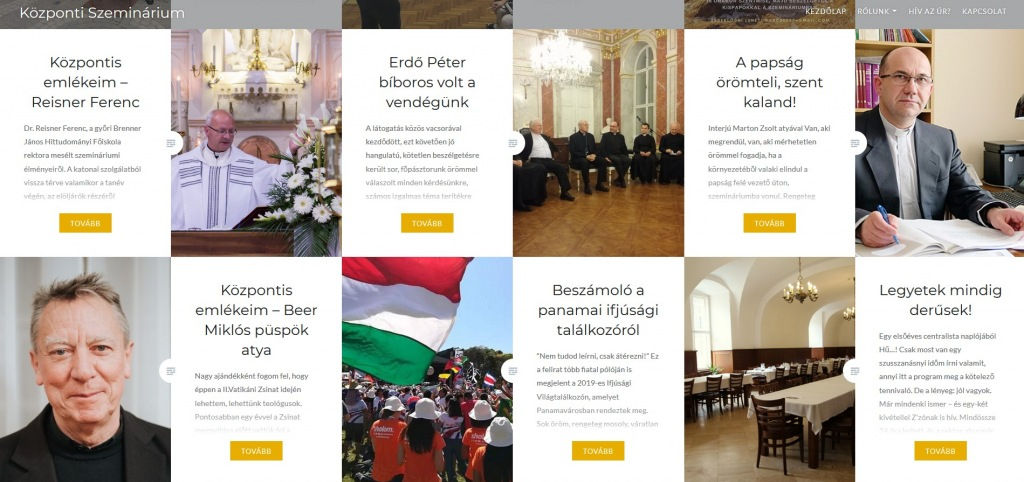Click the Központi Szeminárium site title
Image resolution: width=1024 pixels, height=482 pixels.
[102, 13]
